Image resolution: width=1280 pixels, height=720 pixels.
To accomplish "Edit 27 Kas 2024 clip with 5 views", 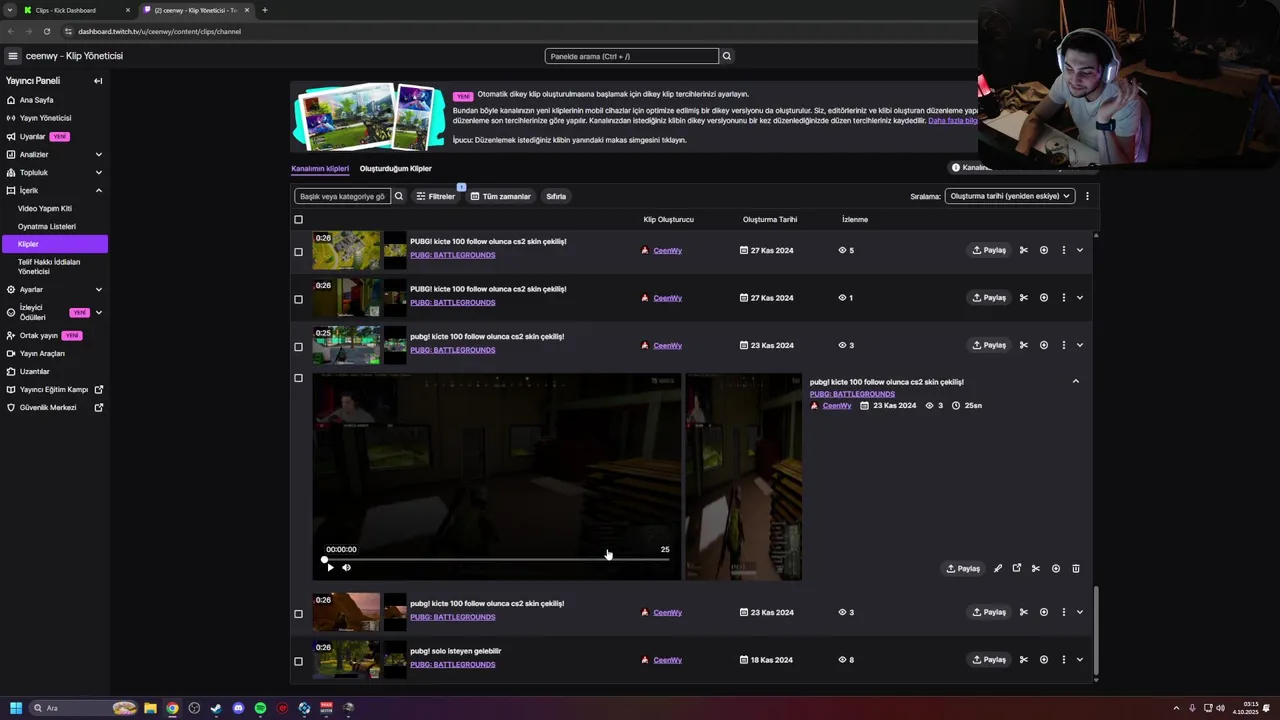I will click(x=1024, y=250).
